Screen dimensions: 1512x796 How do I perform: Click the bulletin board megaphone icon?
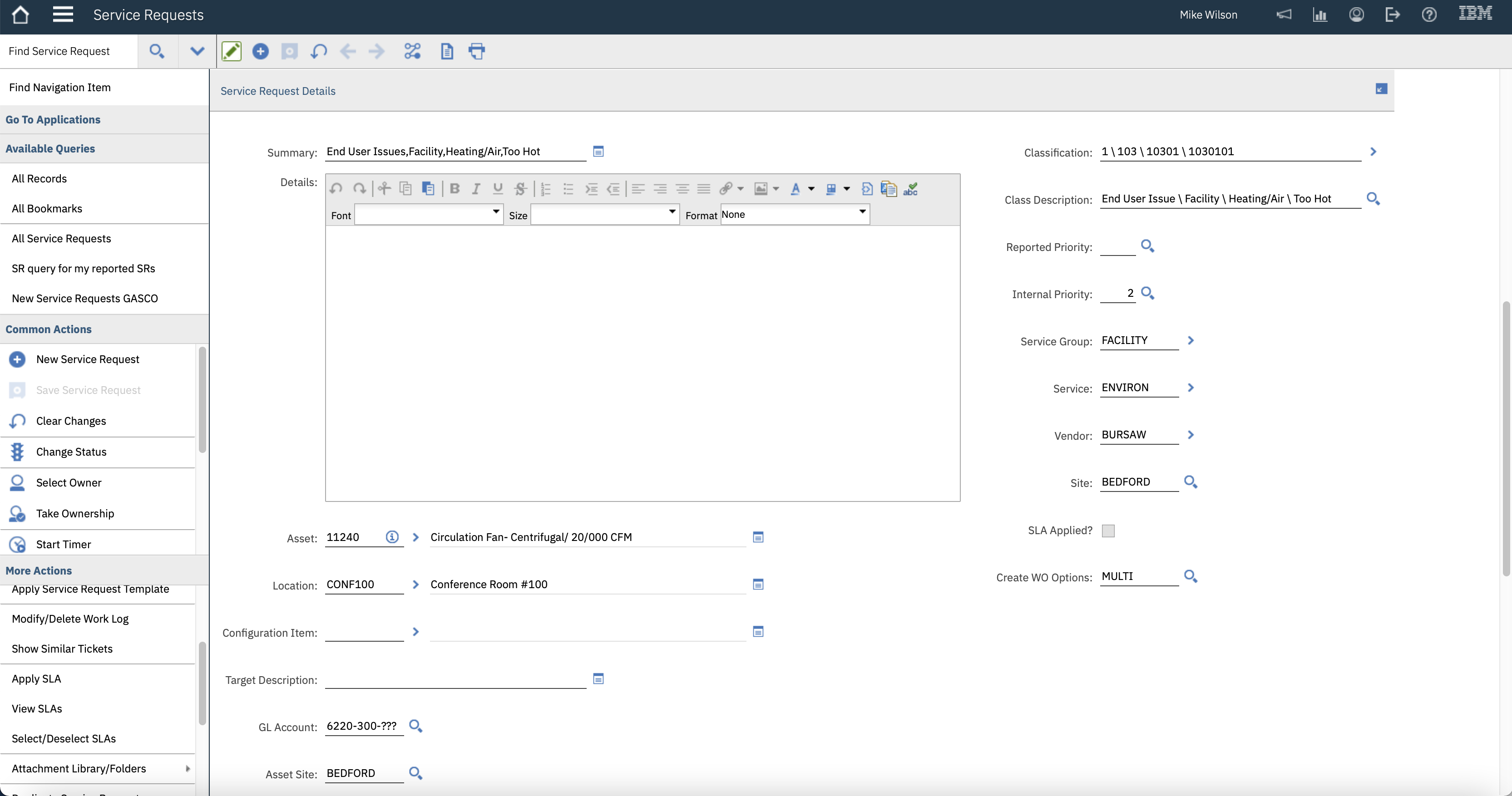click(1284, 15)
